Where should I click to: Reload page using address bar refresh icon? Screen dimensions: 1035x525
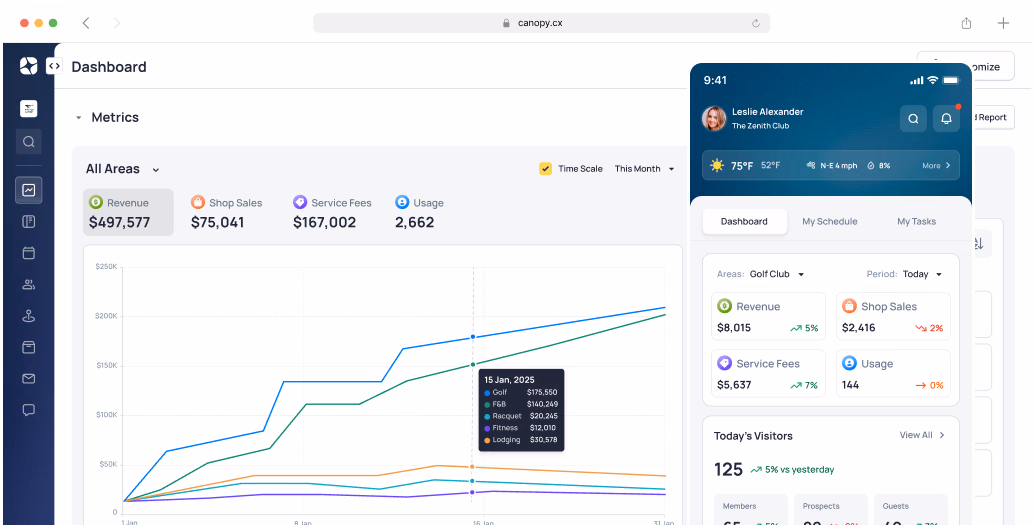pyautogui.click(x=756, y=23)
